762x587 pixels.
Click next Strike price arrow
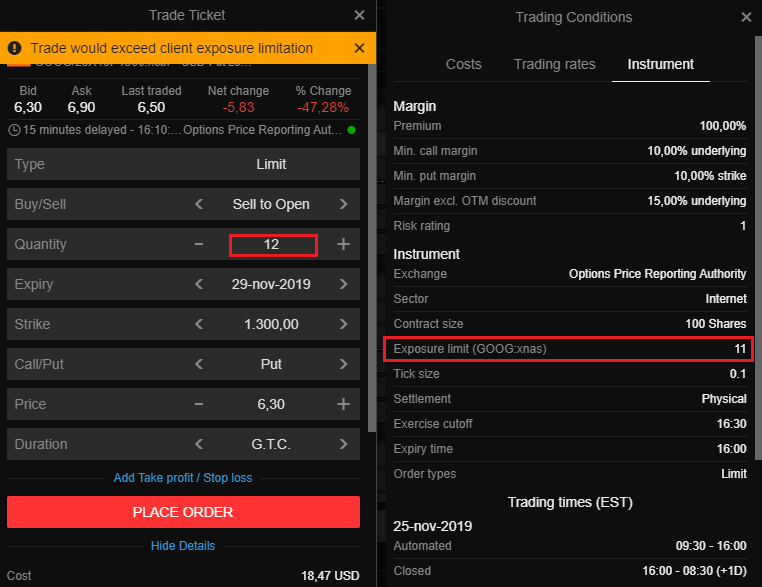click(x=343, y=324)
